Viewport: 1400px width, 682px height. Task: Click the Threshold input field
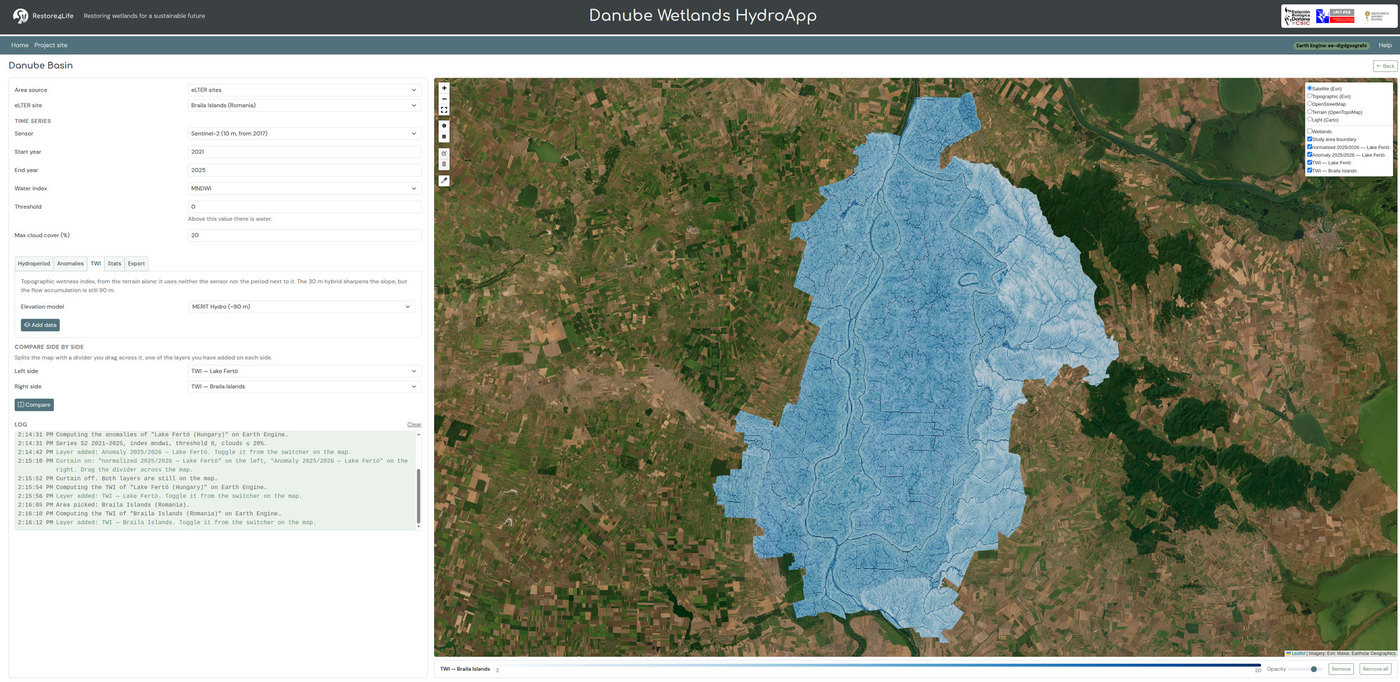[304, 207]
